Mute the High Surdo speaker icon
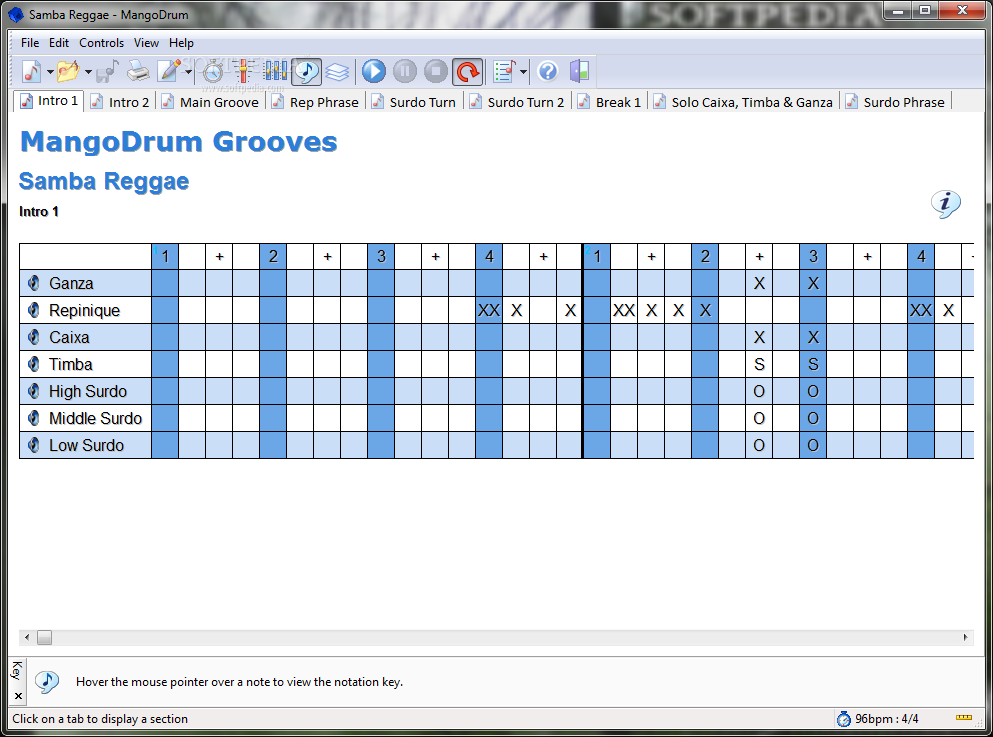This screenshot has width=993, height=737. point(34,391)
